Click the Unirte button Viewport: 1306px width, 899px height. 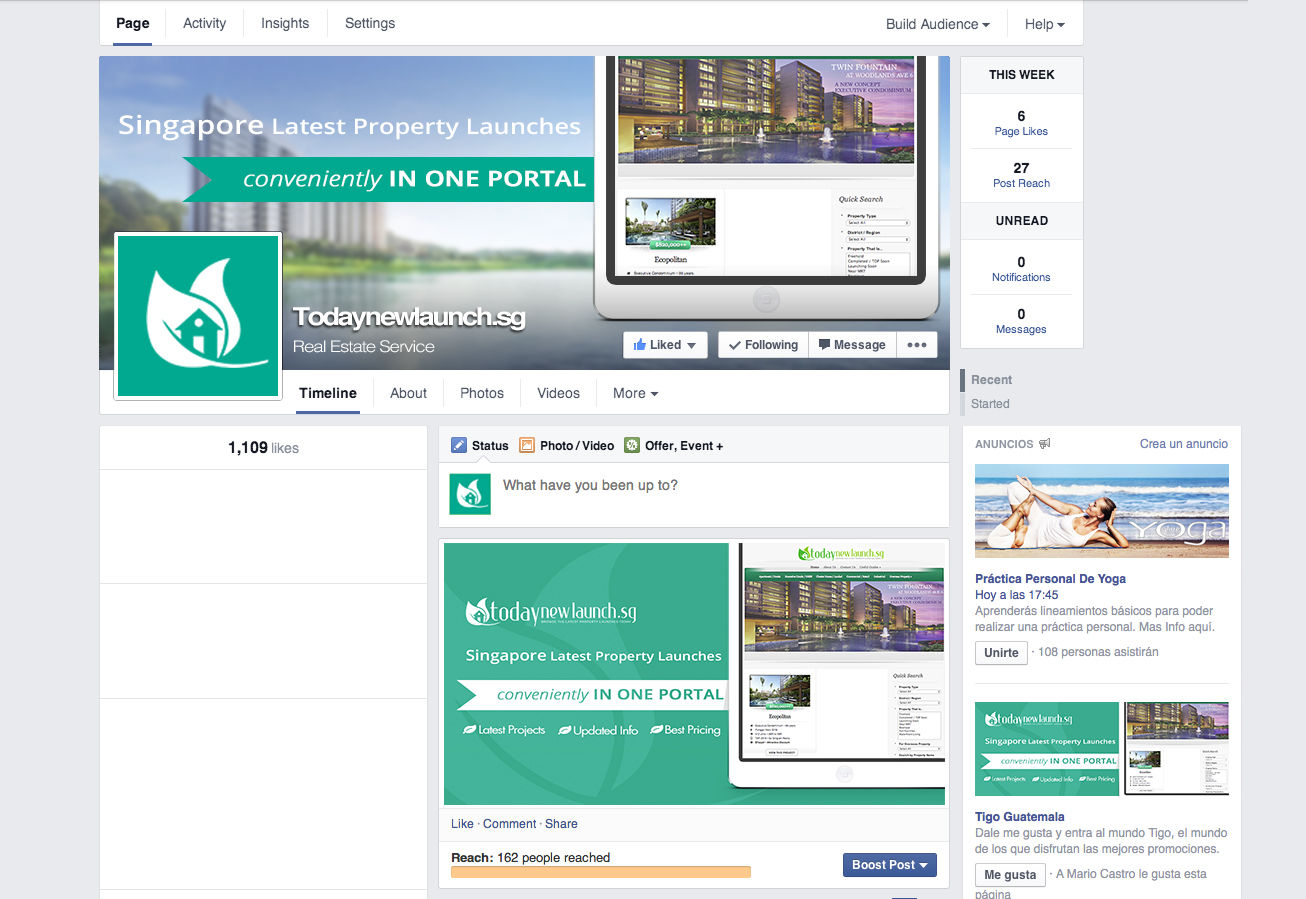[x=1001, y=653]
